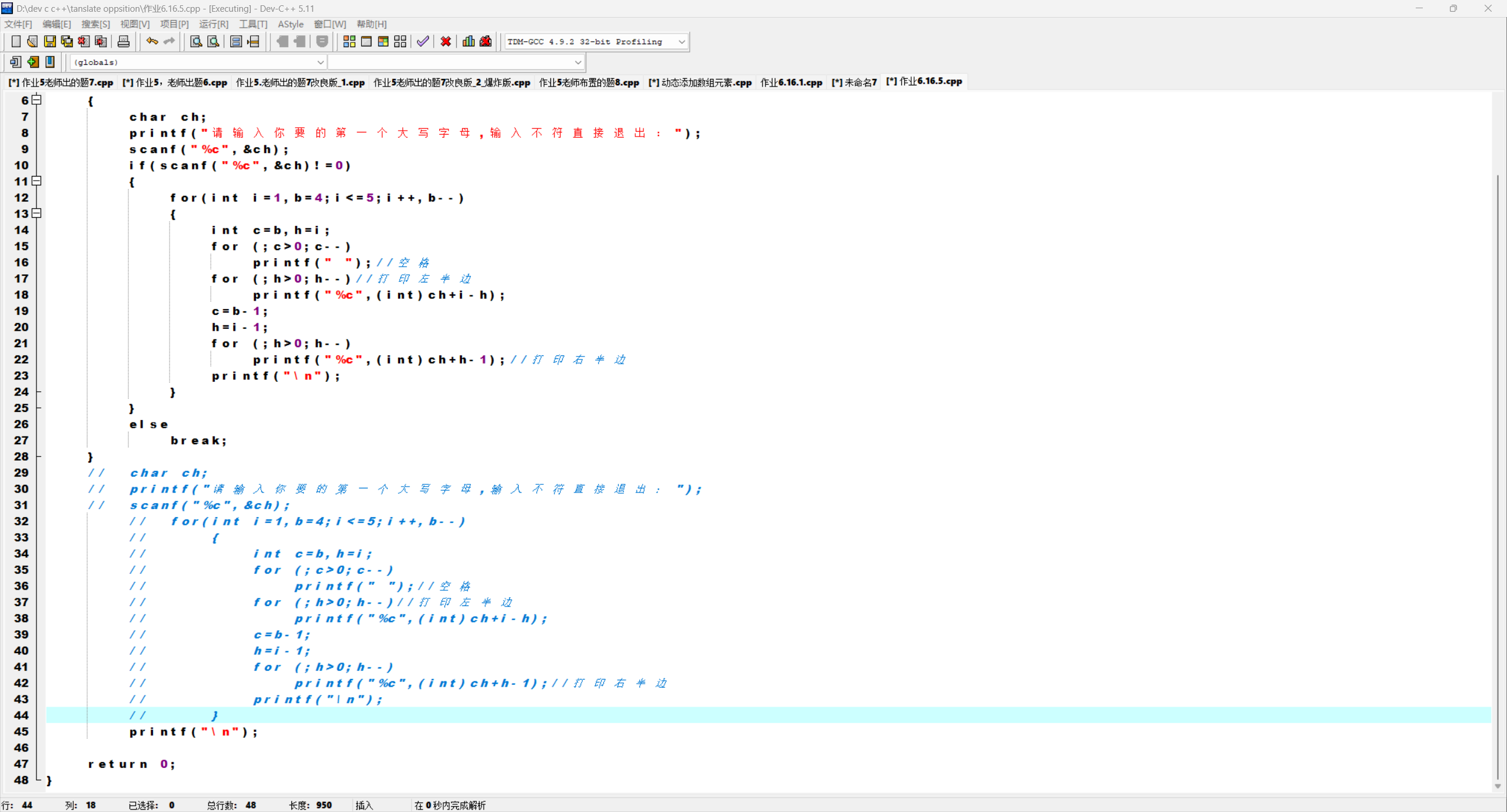Open TDM-GCC compiler selection dropdown
This screenshot has width=1507, height=812.
click(681, 42)
